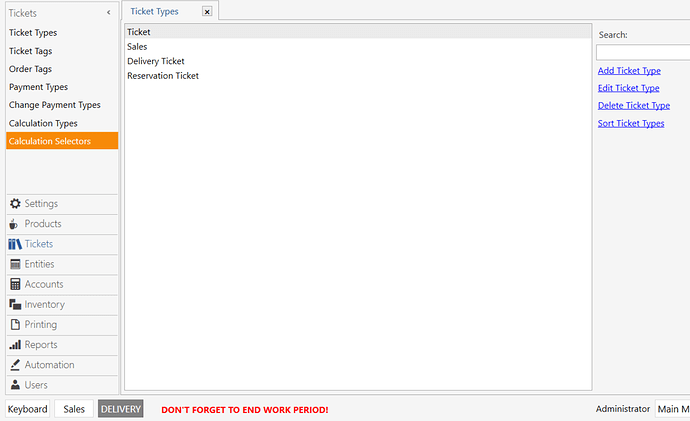Select the Ticket row in list
Viewport: 690px width, 421px height.
coord(358,32)
